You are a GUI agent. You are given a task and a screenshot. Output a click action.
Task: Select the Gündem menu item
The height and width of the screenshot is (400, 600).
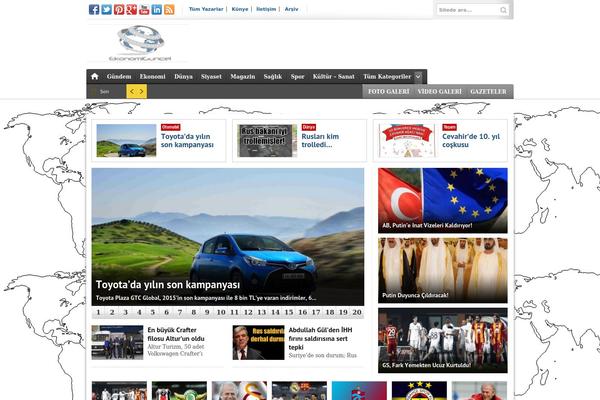pyautogui.click(x=119, y=77)
